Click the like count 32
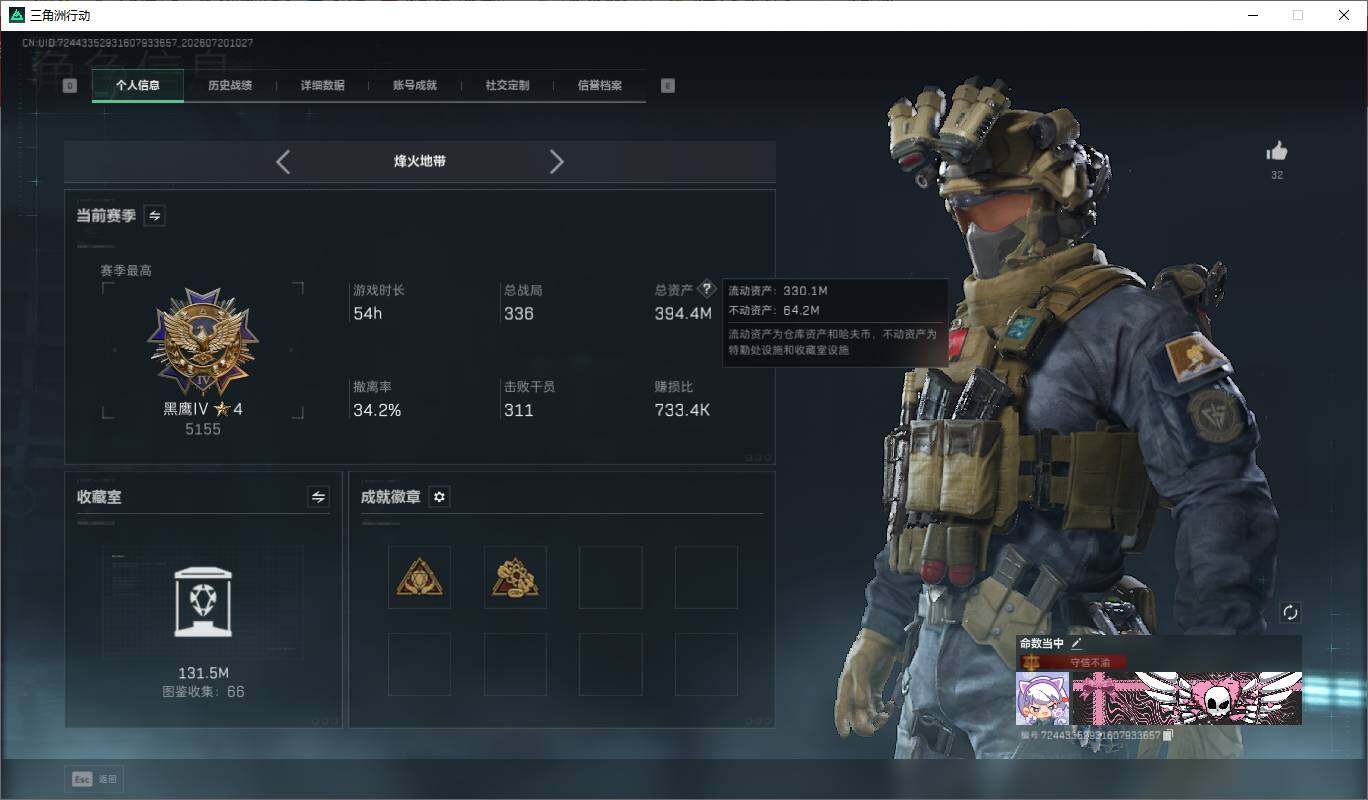This screenshot has width=1368, height=800. [x=1277, y=175]
